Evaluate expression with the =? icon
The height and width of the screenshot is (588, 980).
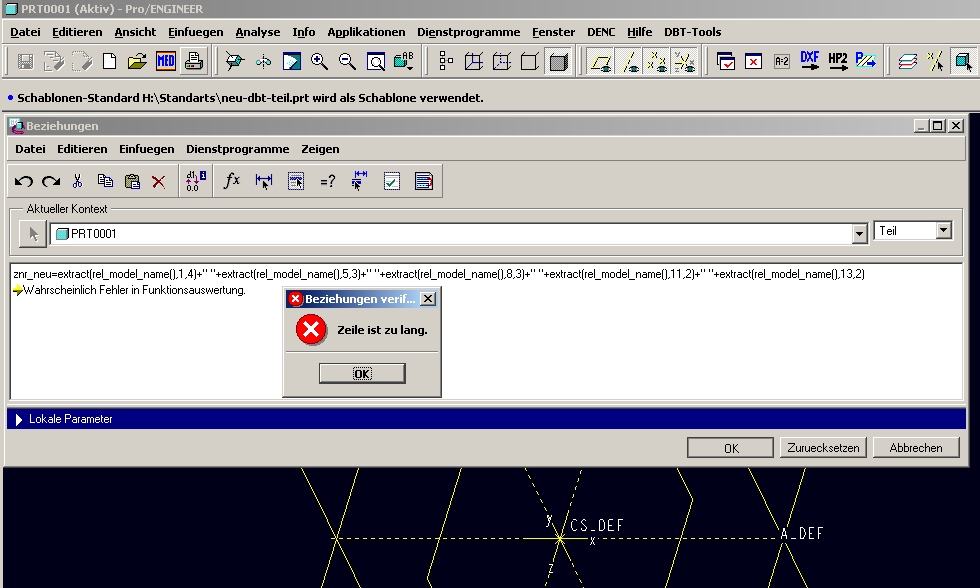click(x=328, y=182)
